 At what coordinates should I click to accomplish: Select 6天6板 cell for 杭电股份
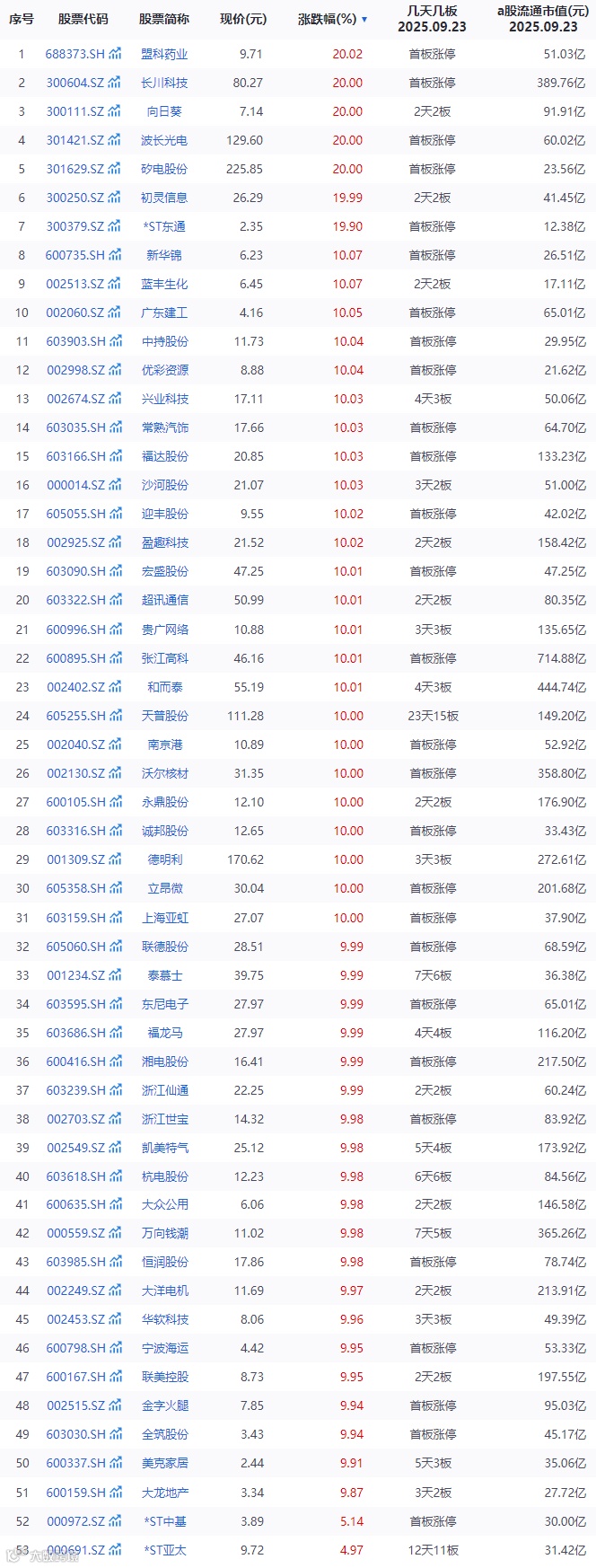click(x=433, y=1176)
